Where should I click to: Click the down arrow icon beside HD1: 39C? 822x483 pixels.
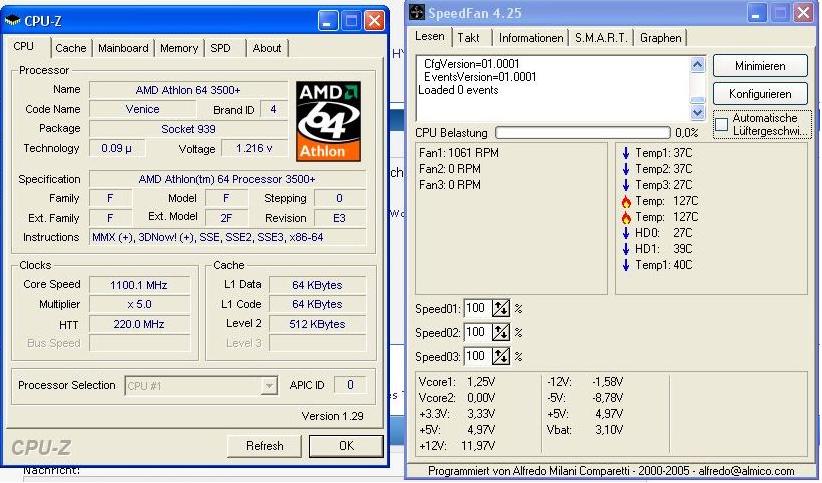coord(626,249)
